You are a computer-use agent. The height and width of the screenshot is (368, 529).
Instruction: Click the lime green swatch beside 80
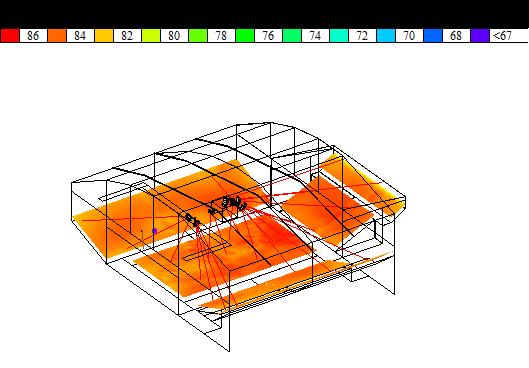point(198,36)
